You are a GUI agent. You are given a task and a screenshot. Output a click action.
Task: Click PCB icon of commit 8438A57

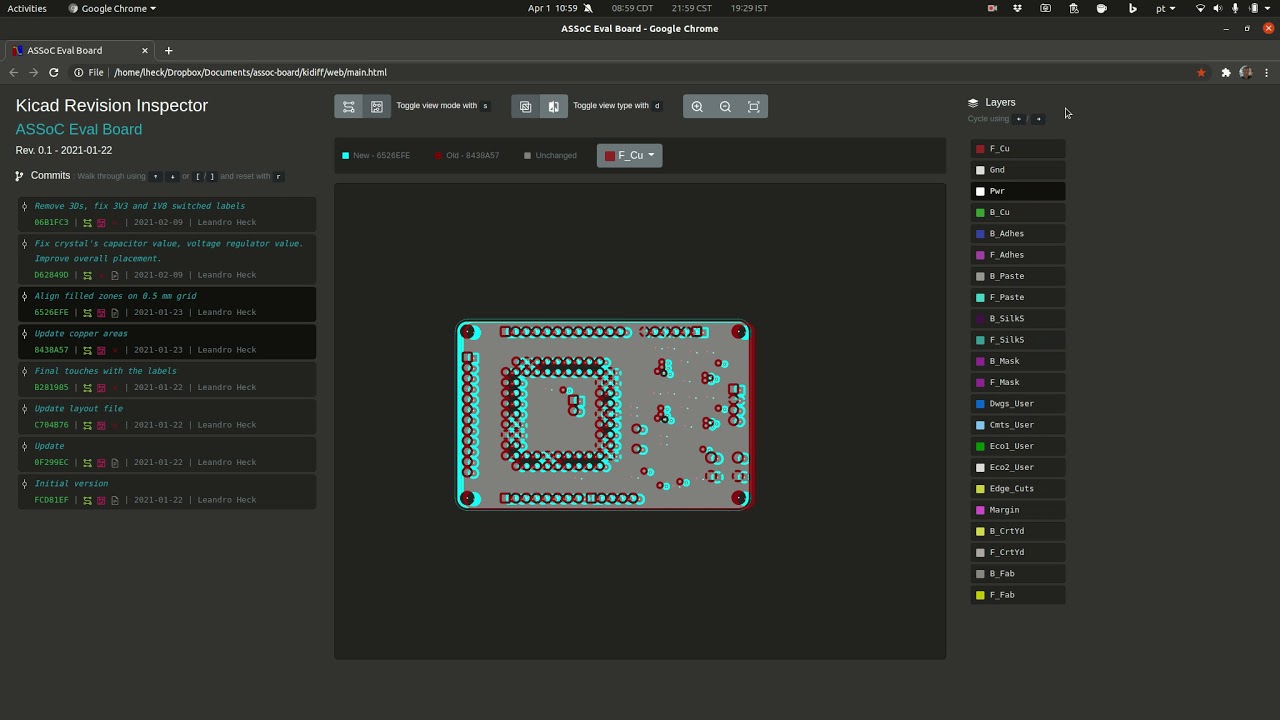click(101, 350)
